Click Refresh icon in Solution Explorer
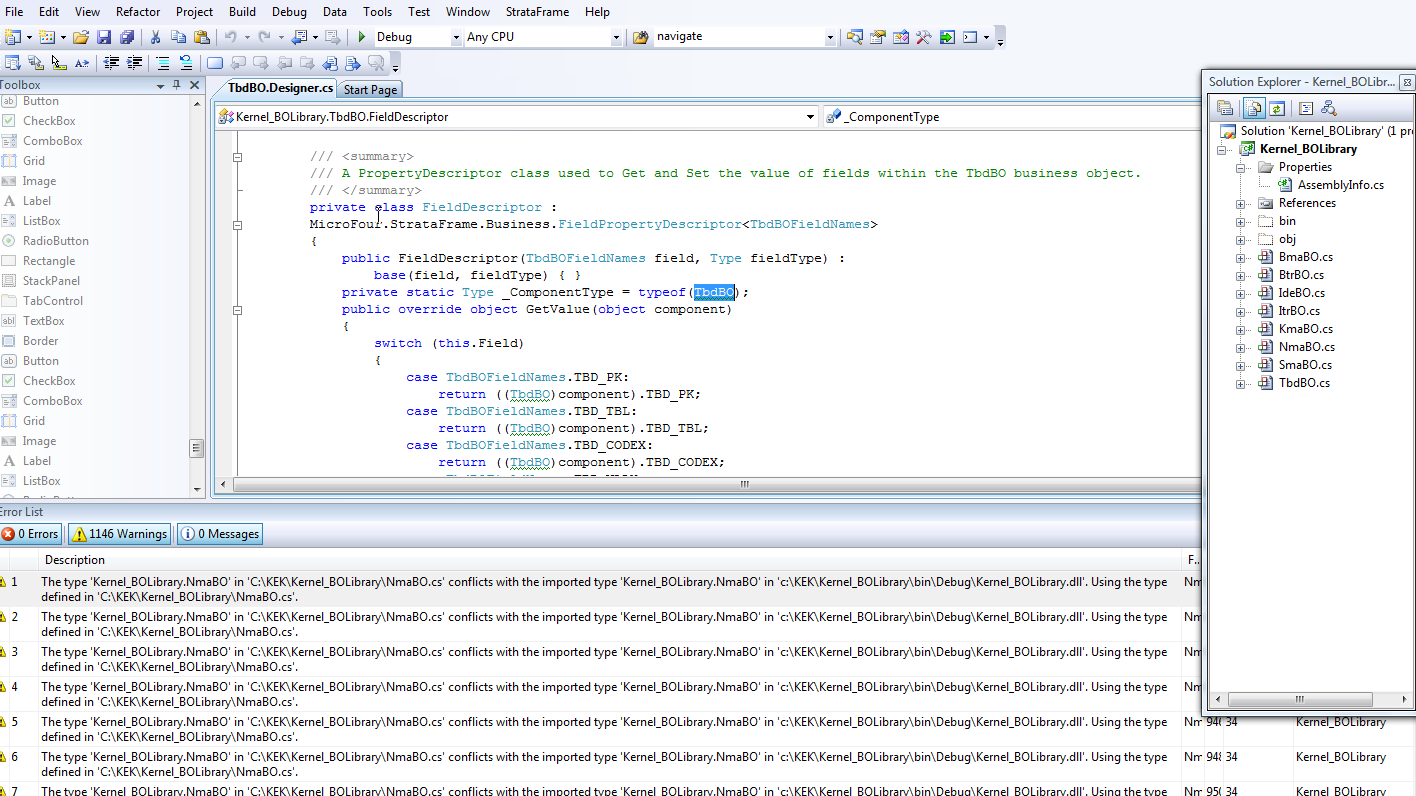The image size is (1416, 796). 1277,108
